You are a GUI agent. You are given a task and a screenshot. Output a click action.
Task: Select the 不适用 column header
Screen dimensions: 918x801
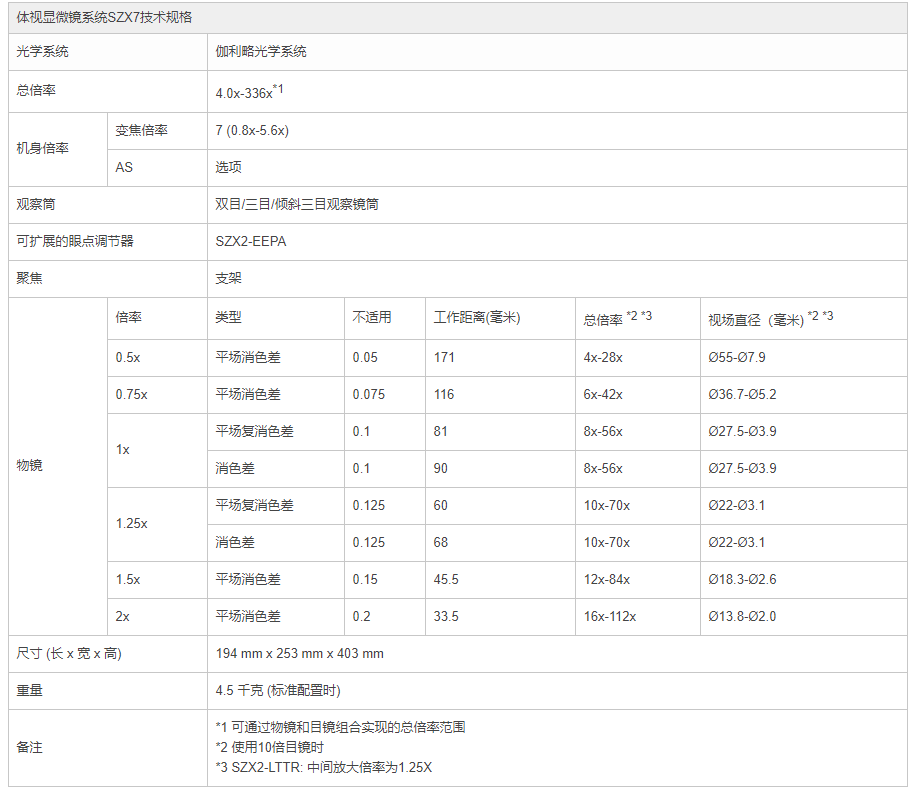click(372, 317)
